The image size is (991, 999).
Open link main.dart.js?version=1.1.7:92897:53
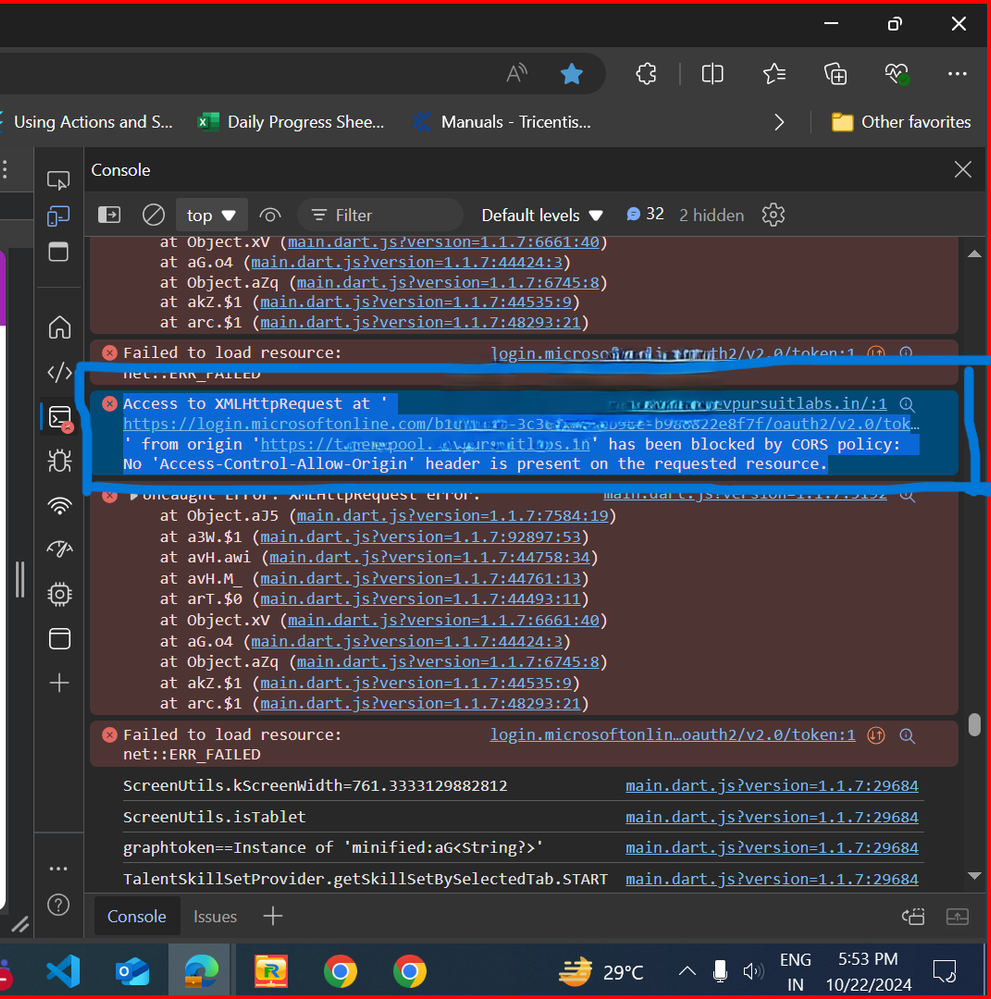(x=421, y=537)
